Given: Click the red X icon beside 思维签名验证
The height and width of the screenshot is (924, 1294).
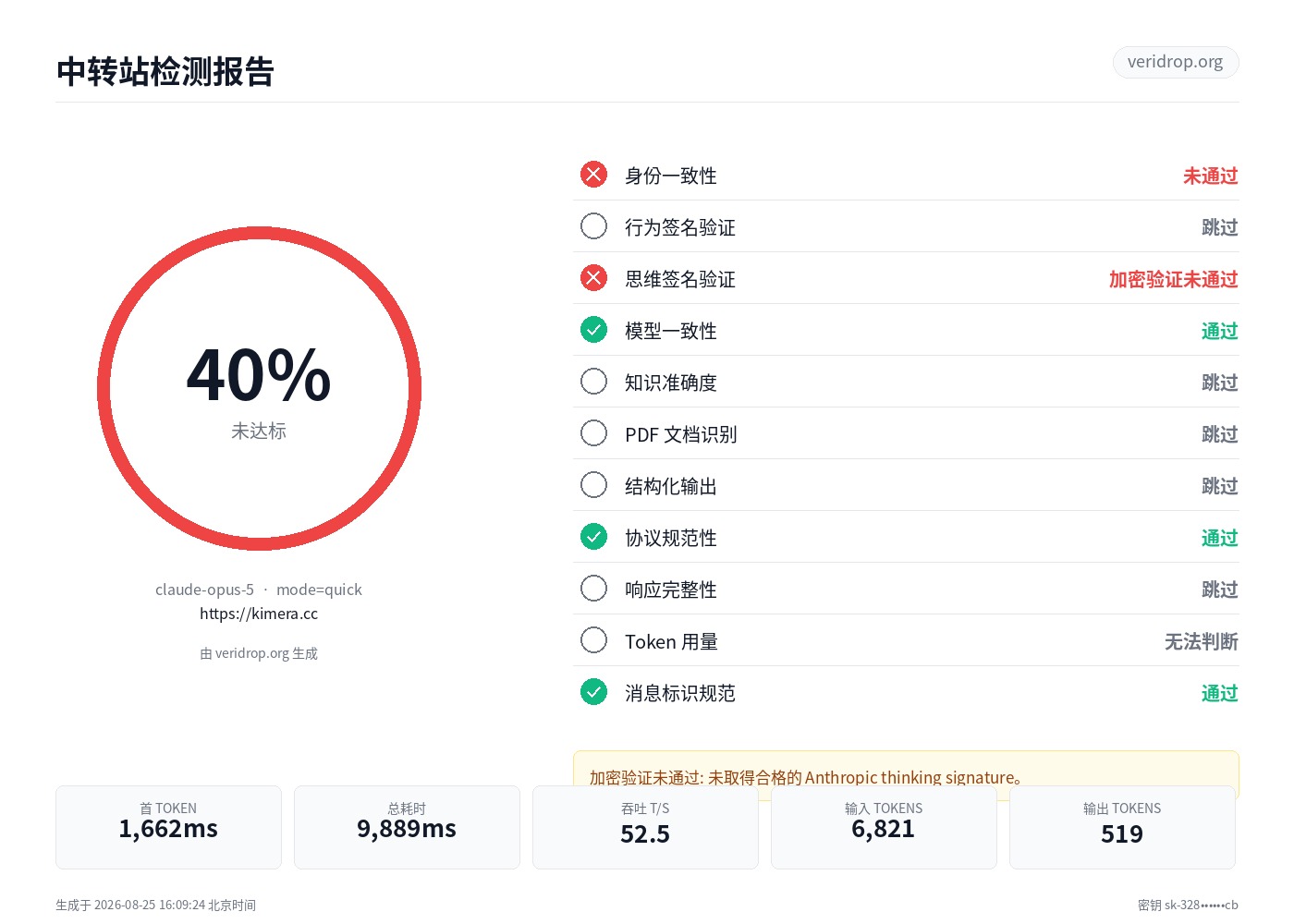Looking at the screenshot, I should 593,278.
